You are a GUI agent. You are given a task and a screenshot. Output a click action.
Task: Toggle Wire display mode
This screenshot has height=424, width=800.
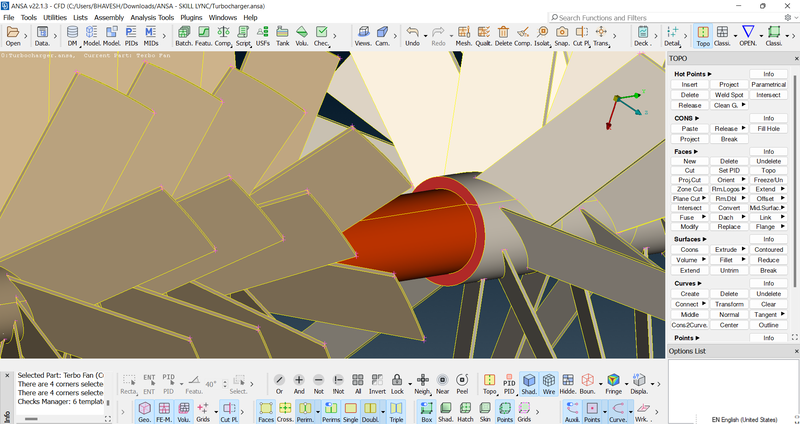pyautogui.click(x=548, y=384)
